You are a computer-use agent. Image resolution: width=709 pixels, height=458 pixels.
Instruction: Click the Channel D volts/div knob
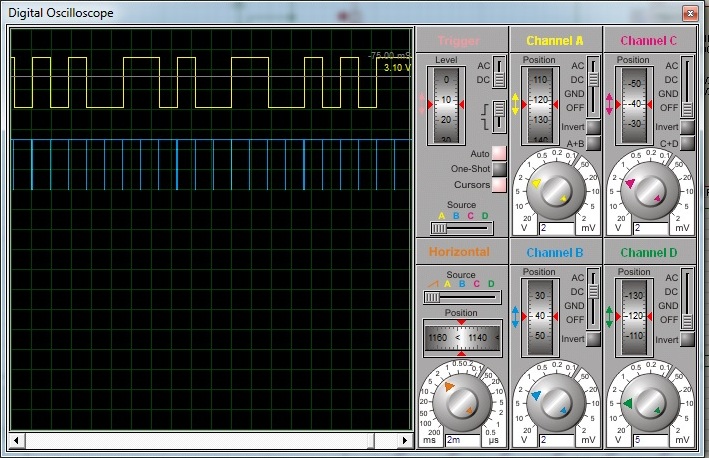pyautogui.click(x=650, y=403)
